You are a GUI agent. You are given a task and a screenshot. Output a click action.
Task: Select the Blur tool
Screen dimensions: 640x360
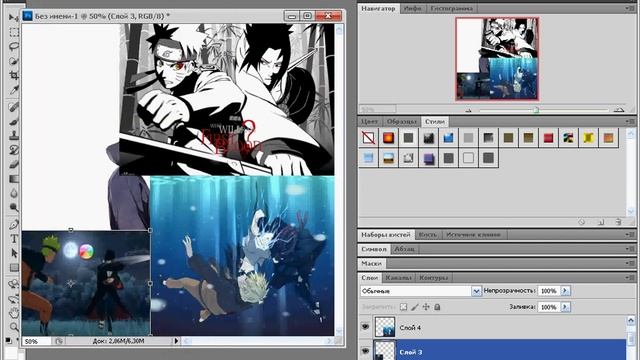pos(13,193)
